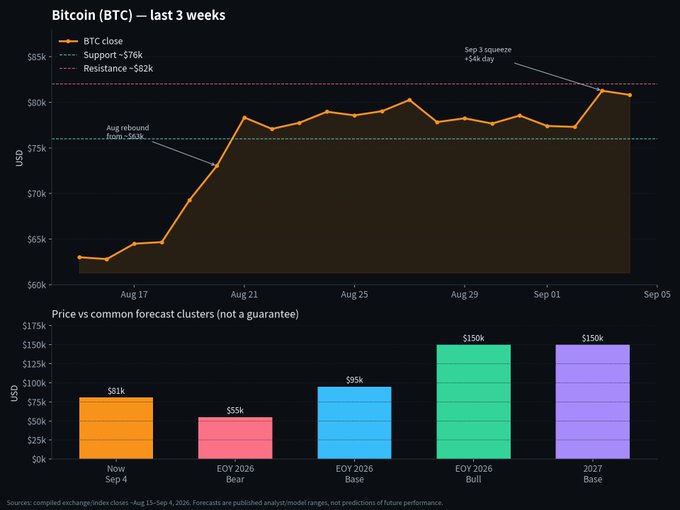
Task: Click the $100k y-axis label on bar chart
Action: [x=34, y=383]
